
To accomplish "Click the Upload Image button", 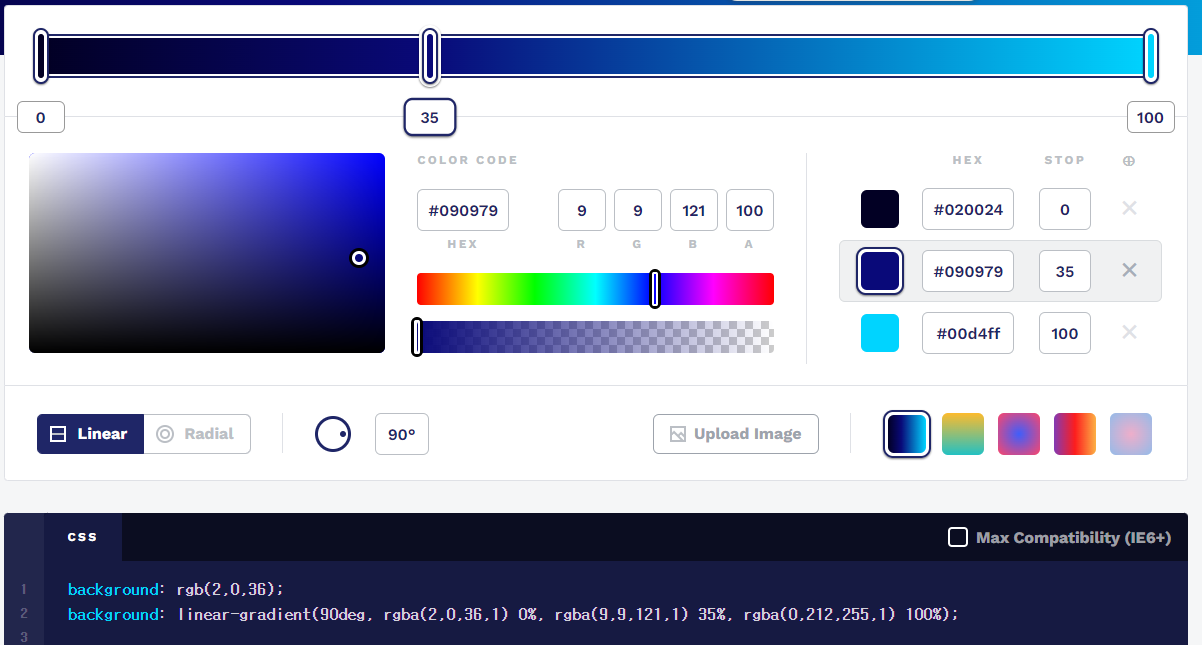I will (x=735, y=434).
